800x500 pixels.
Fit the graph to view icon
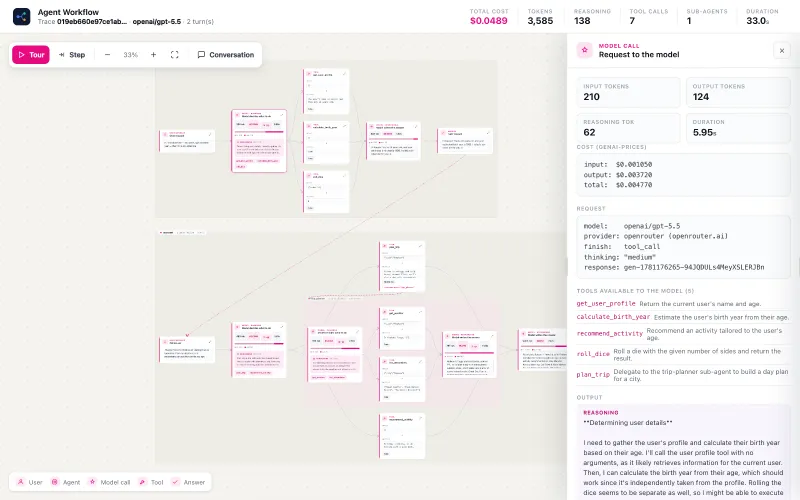point(174,55)
